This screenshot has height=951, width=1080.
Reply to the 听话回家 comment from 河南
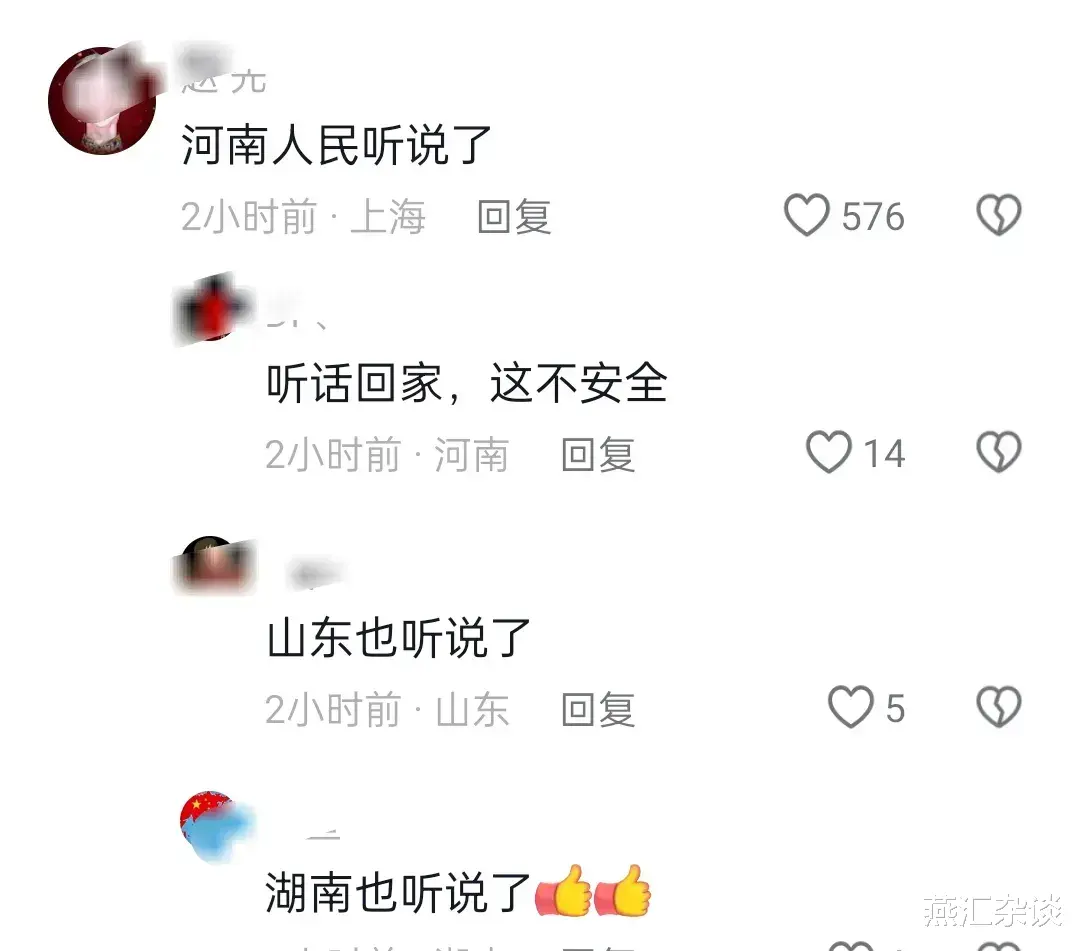(x=598, y=454)
